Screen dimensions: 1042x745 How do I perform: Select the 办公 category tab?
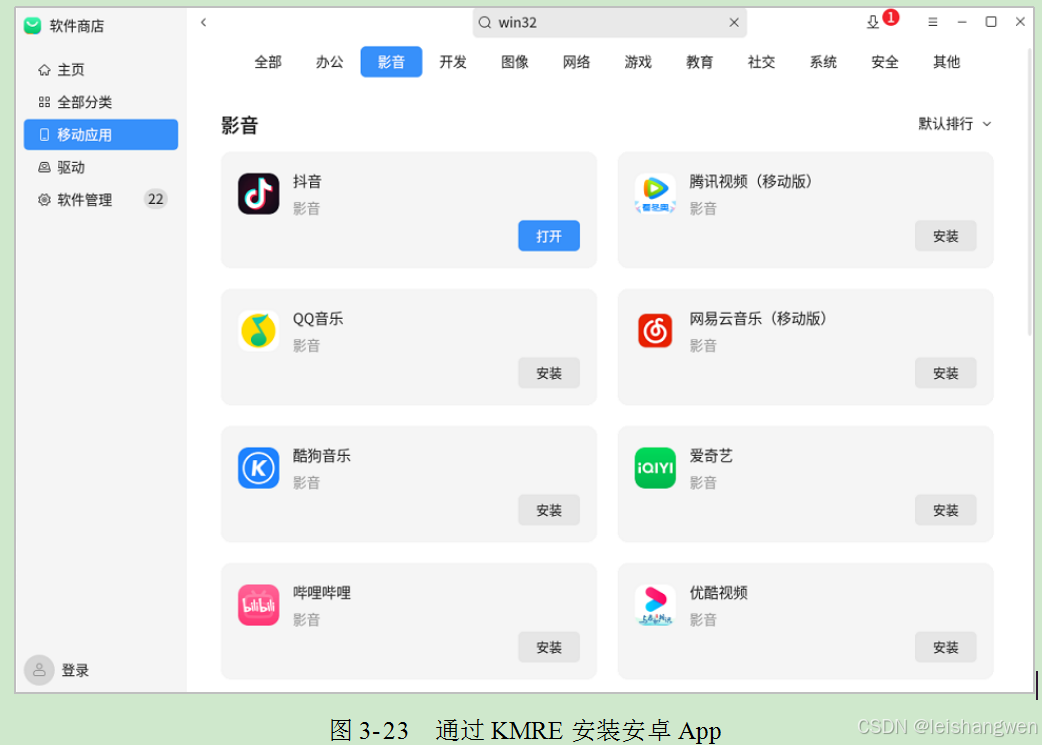[330, 62]
